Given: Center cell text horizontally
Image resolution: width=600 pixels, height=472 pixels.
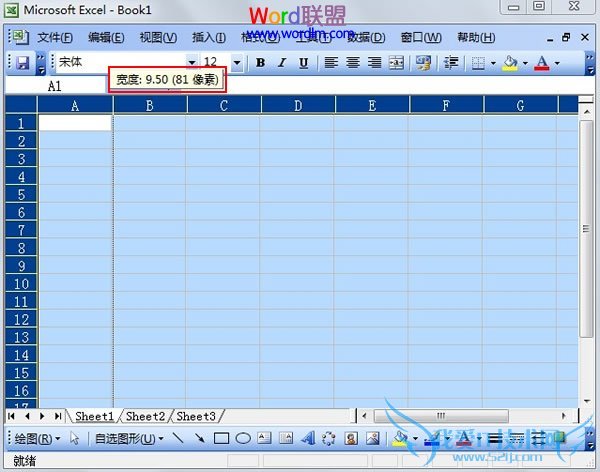Looking at the screenshot, I should point(353,62).
